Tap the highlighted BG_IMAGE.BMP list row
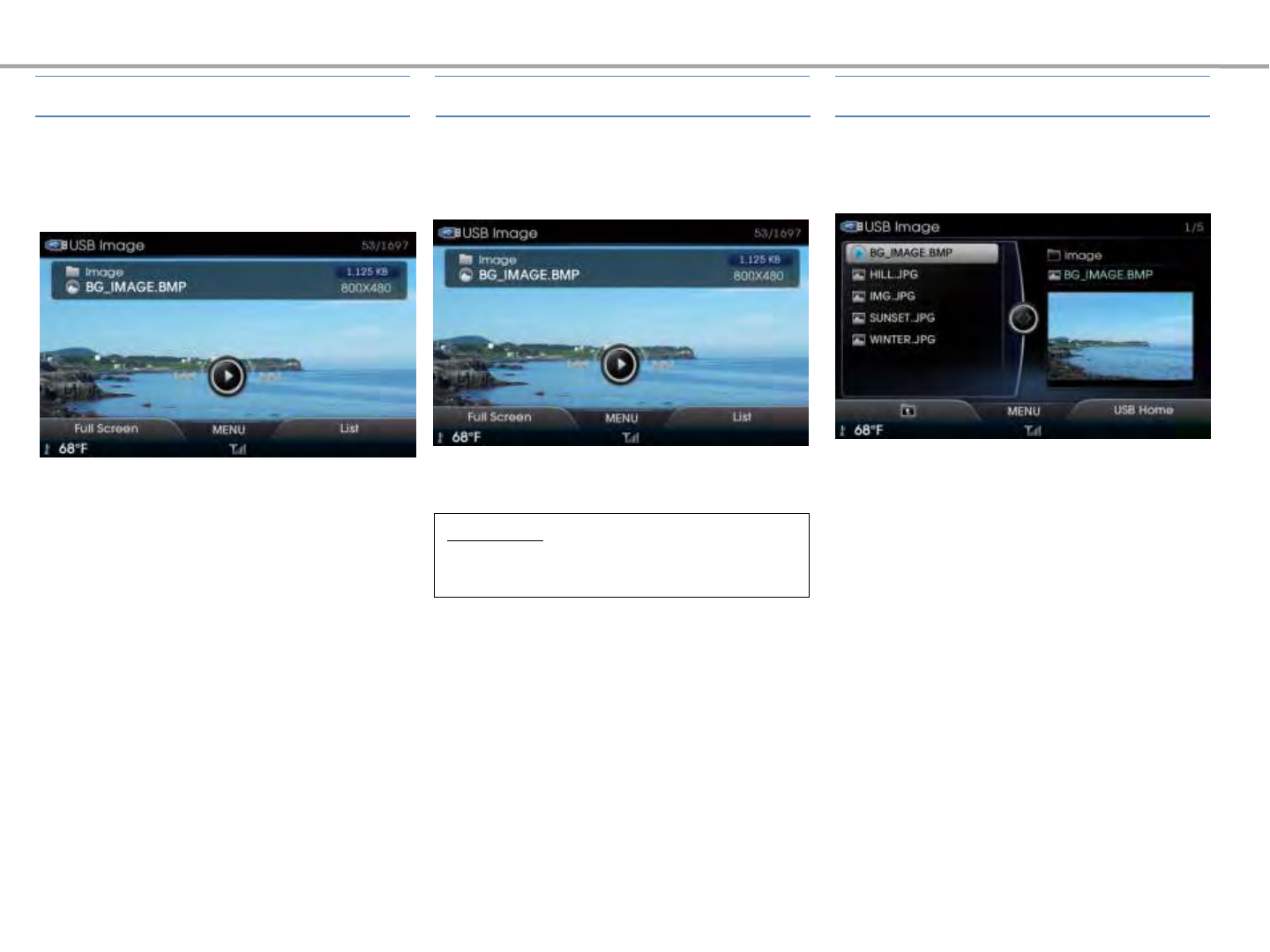 pos(922,253)
